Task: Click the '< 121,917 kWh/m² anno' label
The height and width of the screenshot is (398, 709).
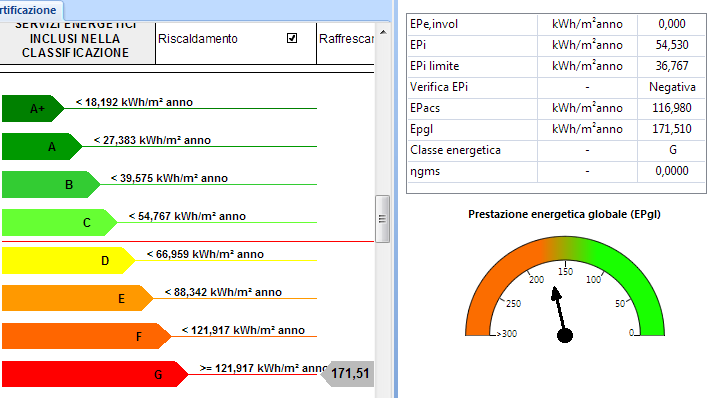Action: tap(243, 330)
